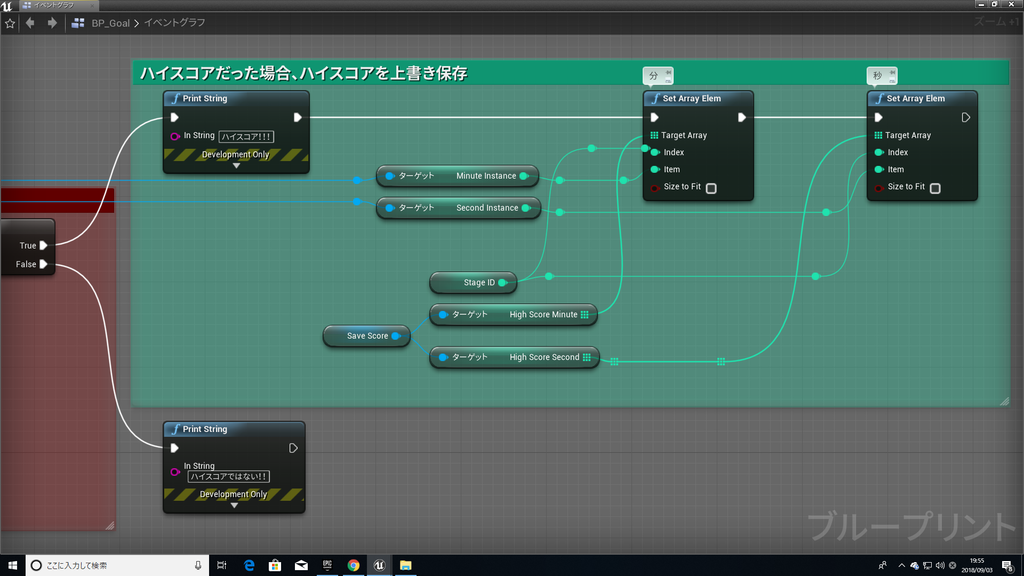
Task: Select the Save Score variable node
Action: point(366,336)
